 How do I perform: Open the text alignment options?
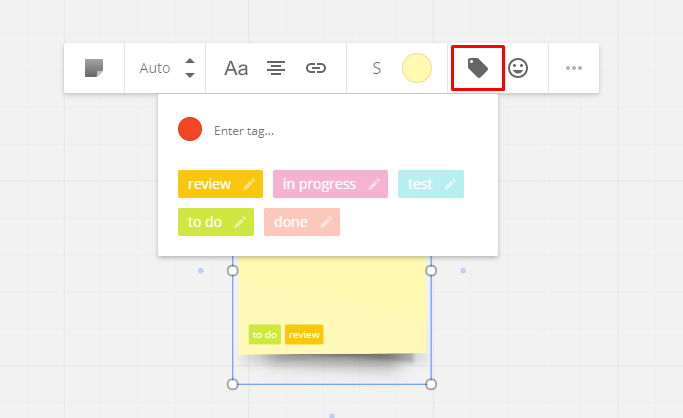coord(276,68)
